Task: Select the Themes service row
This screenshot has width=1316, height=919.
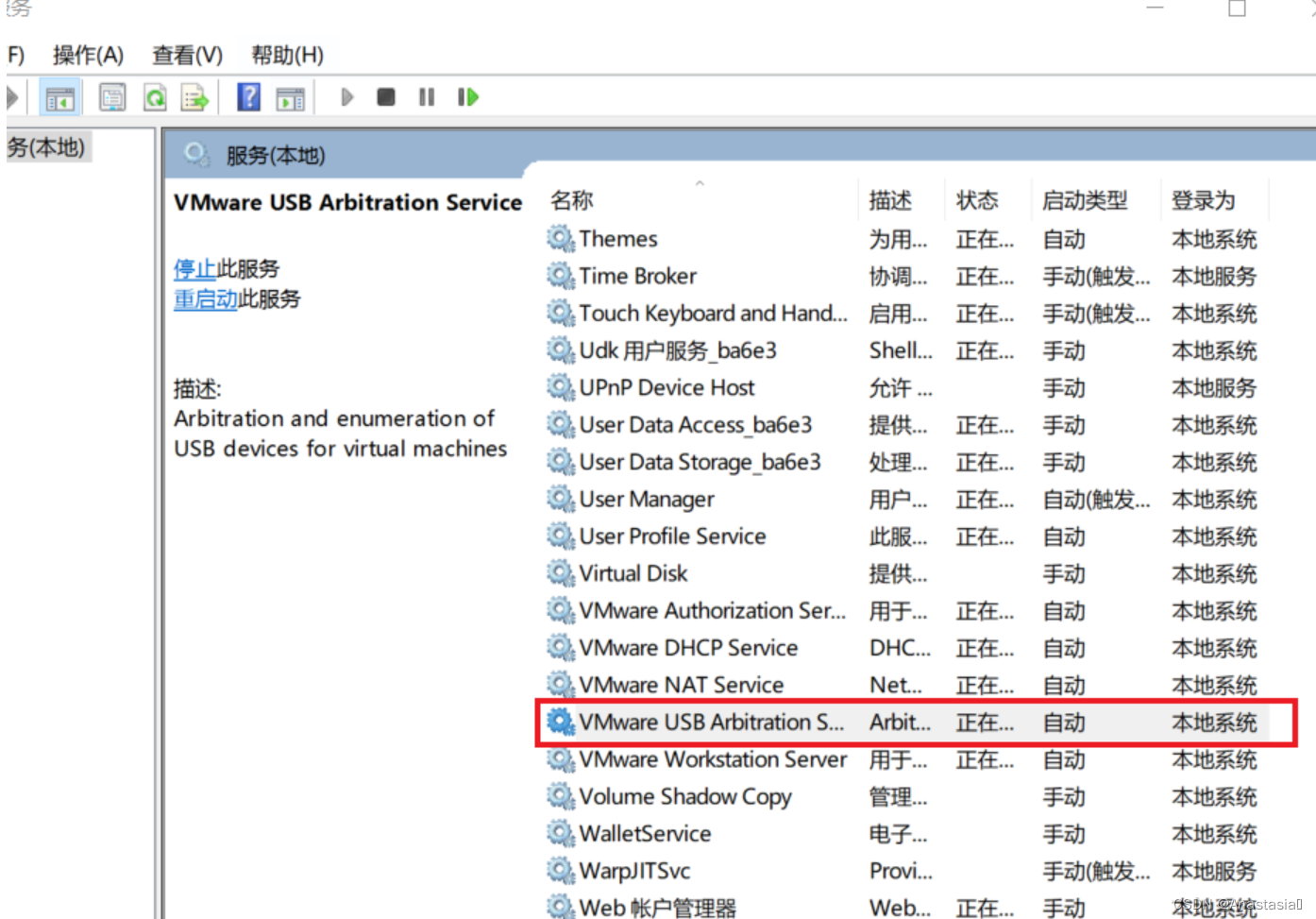Action: [906, 239]
